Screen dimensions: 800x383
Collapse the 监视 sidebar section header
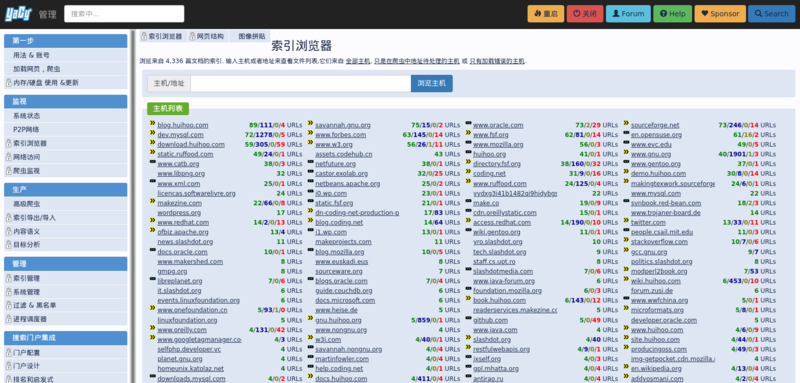click(x=65, y=101)
